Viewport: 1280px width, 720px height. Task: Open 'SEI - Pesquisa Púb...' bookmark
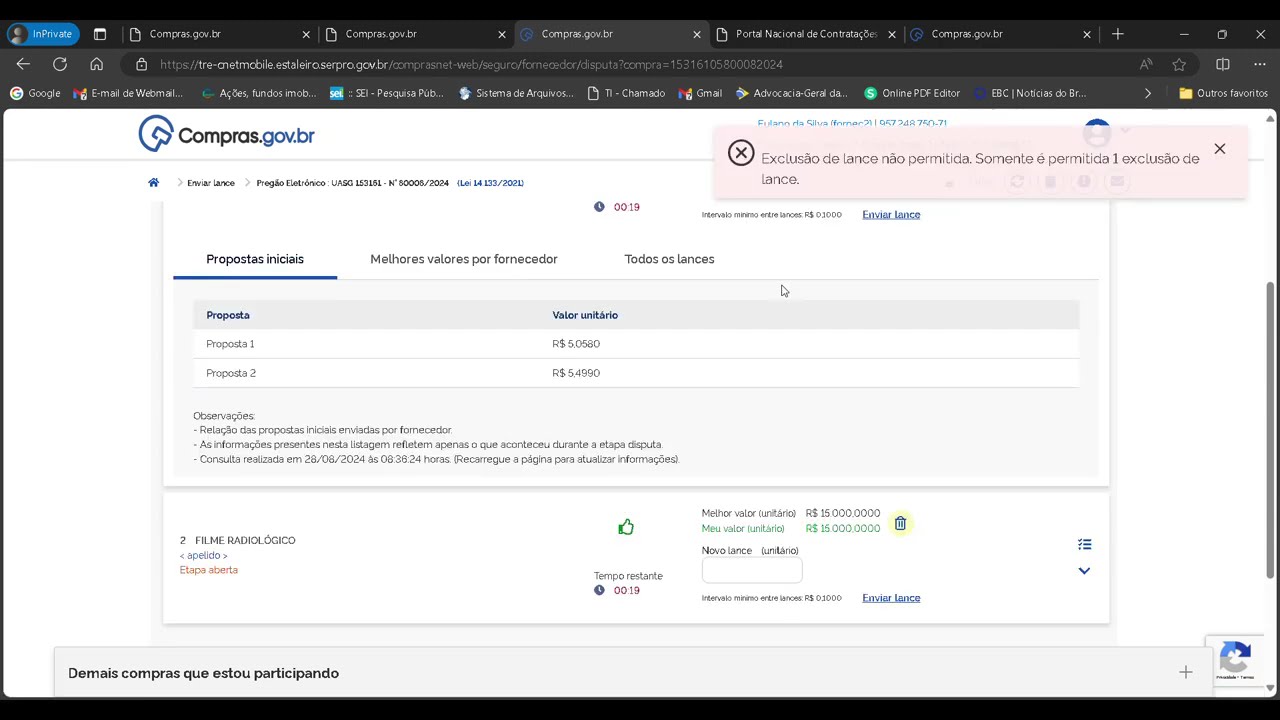coord(386,93)
